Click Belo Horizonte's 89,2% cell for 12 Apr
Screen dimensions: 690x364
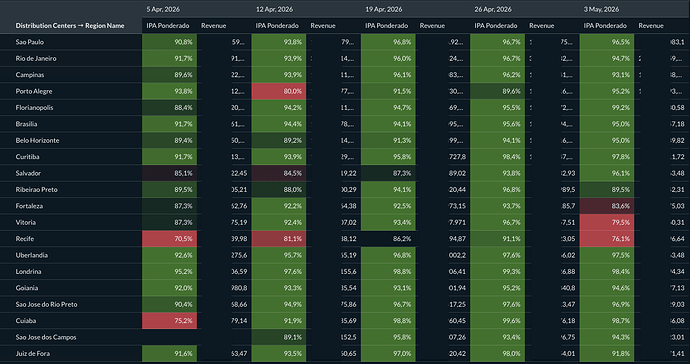[279, 140]
